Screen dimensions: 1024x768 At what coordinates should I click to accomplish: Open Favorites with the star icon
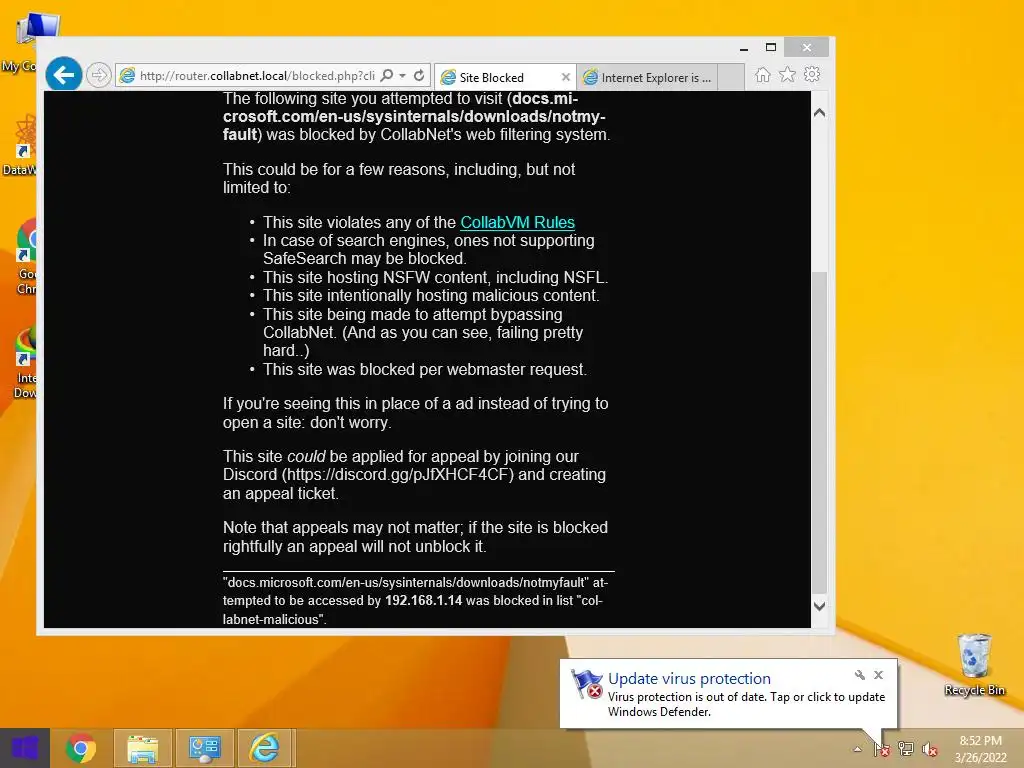(788, 74)
